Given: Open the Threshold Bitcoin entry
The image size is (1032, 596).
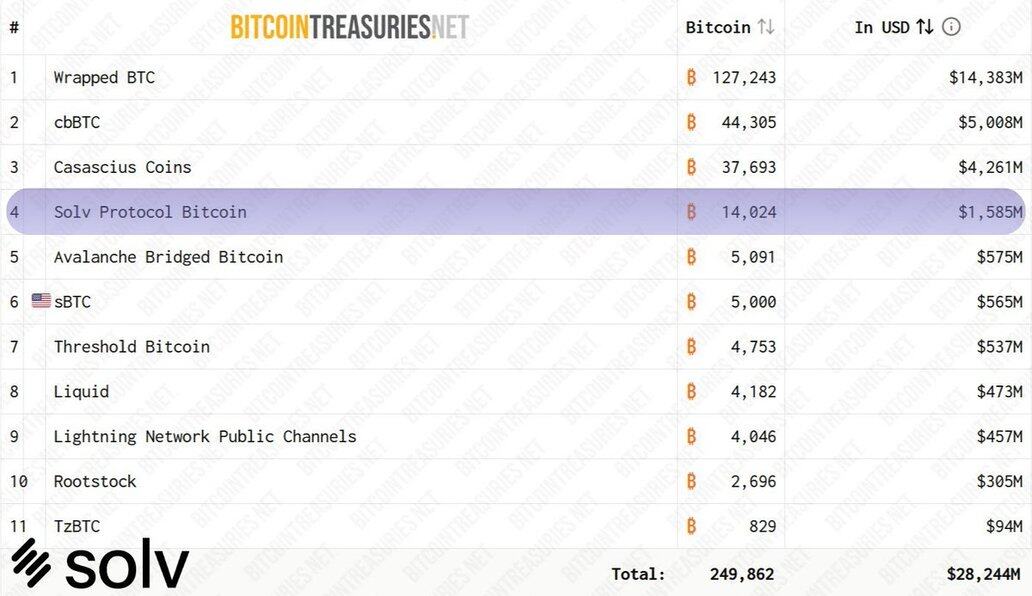Looking at the screenshot, I should pos(132,347).
